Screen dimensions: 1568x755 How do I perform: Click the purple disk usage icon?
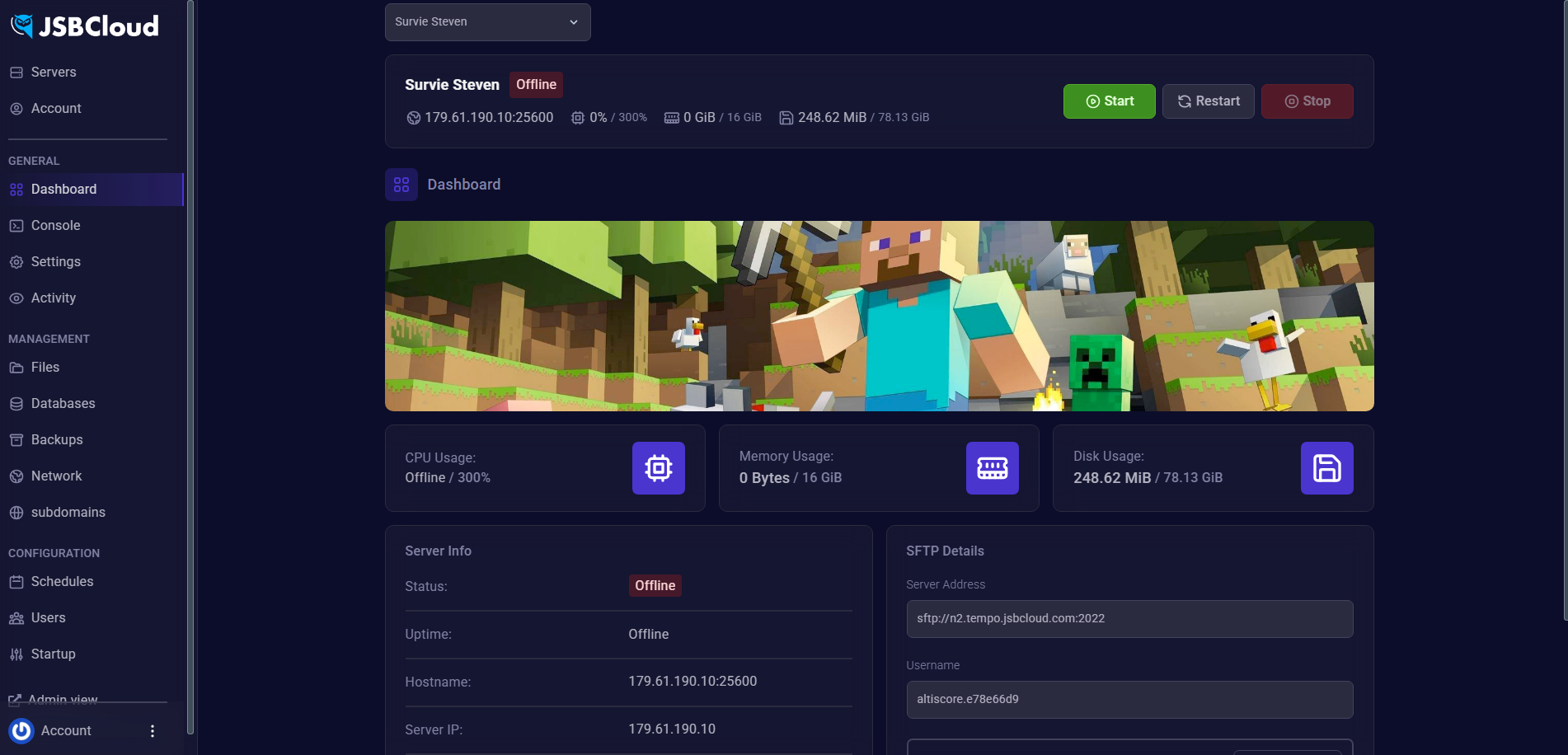coord(1326,468)
